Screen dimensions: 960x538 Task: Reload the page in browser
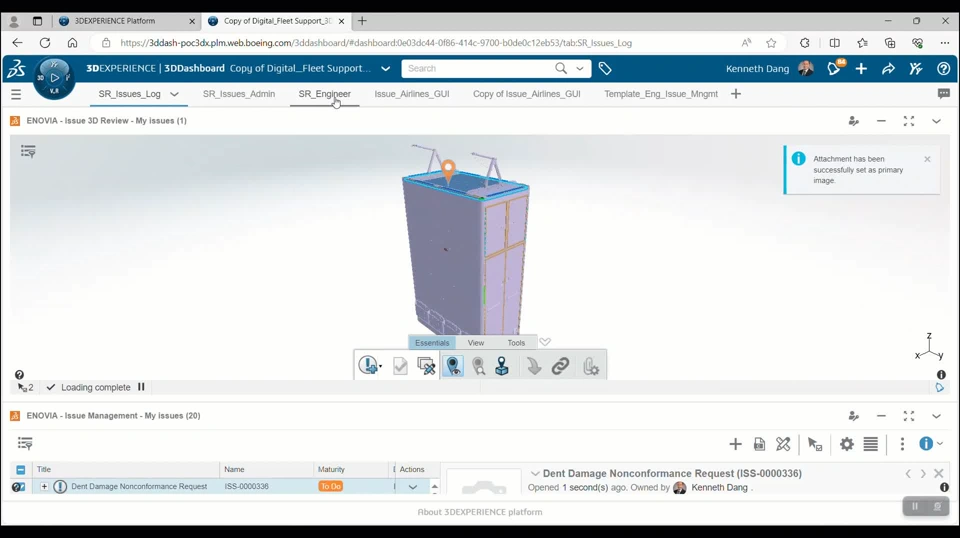tap(45, 43)
